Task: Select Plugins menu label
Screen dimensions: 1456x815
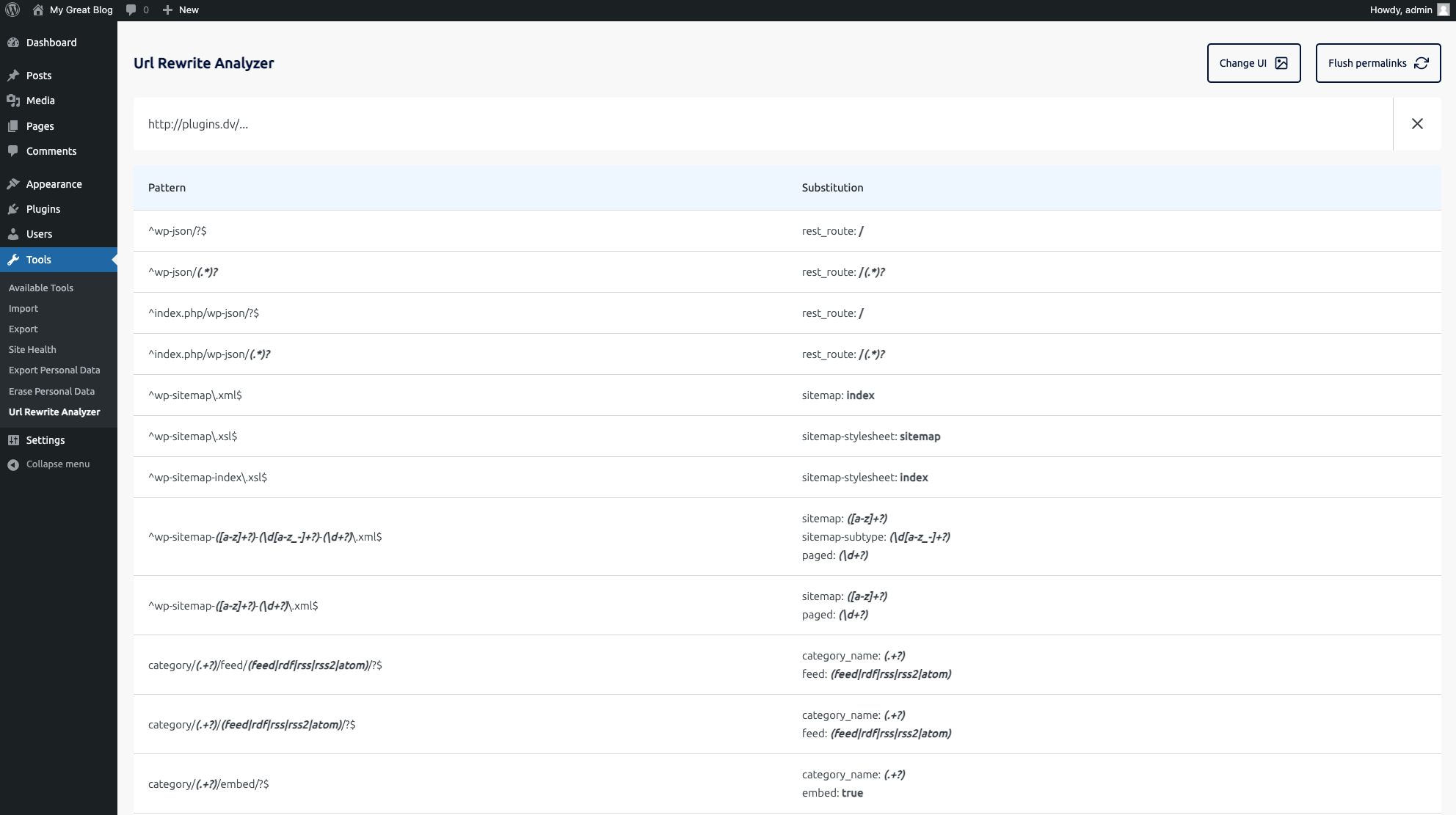Action: tap(43, 209)
